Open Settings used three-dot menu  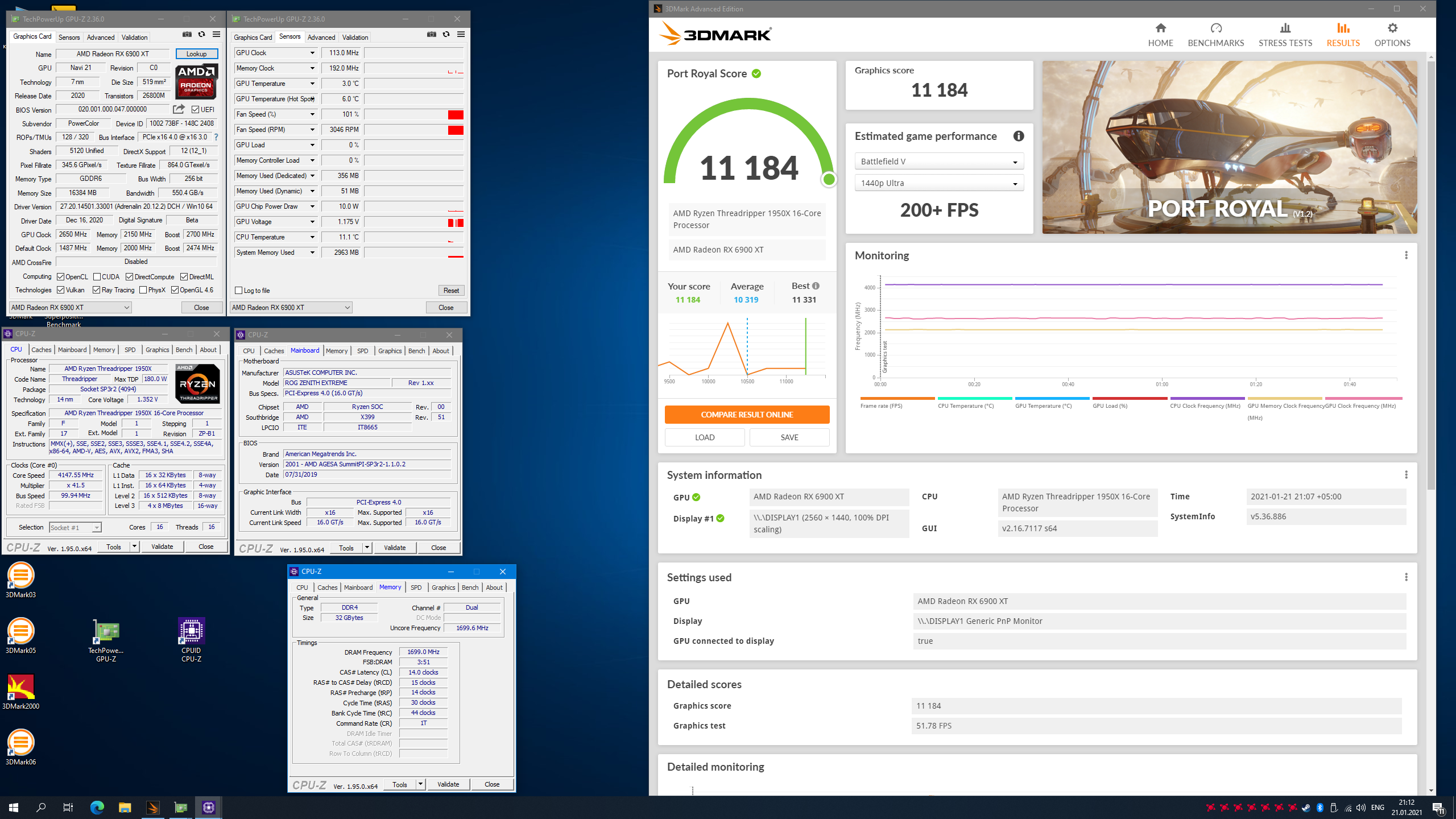point(1406,577)
